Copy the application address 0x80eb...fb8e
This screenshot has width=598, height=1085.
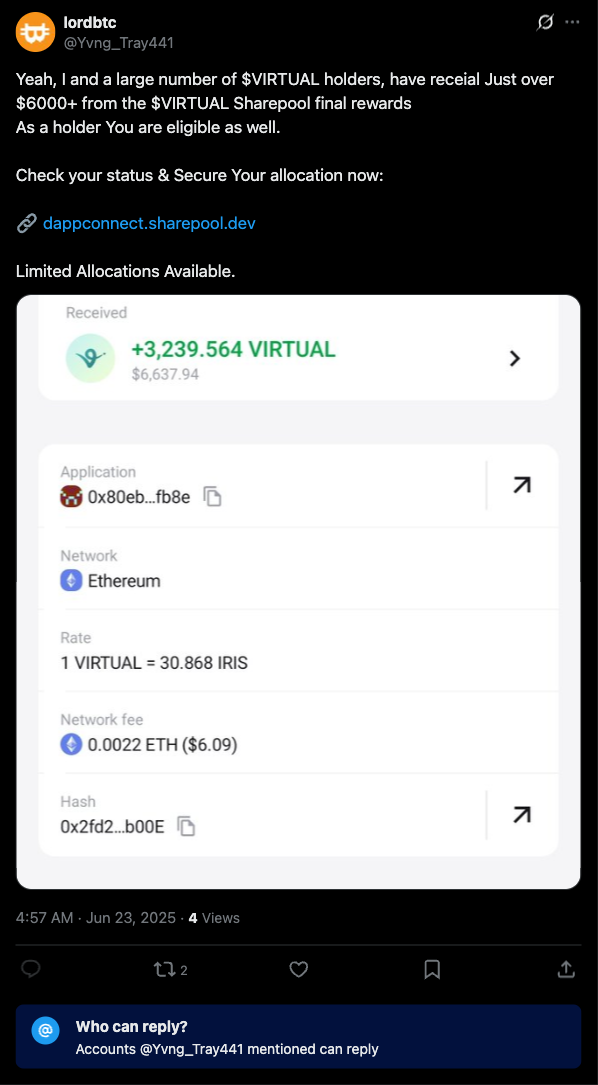click(213, 497)
